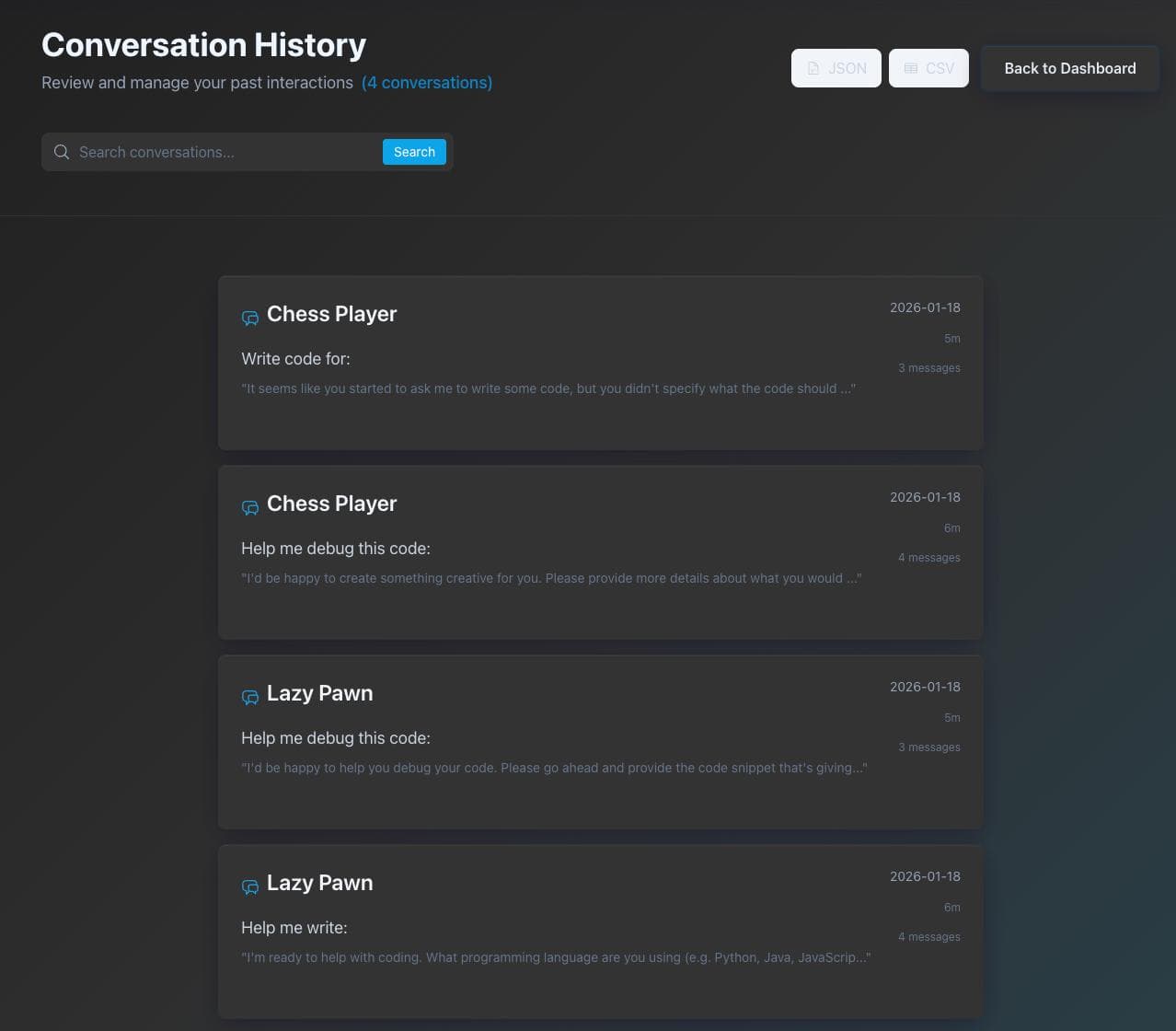
Task: Click the CSV export table icon
Action: [x=911, y=68]
